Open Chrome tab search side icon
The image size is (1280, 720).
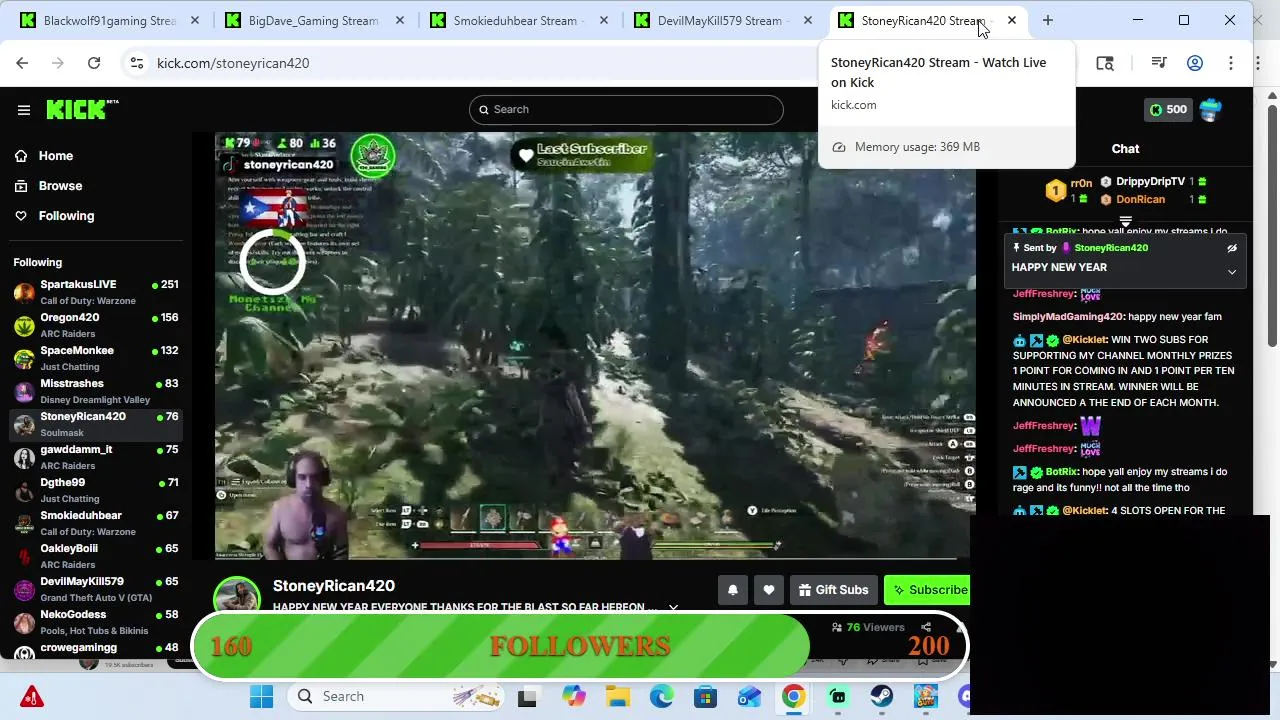(x=1105, y=63)
